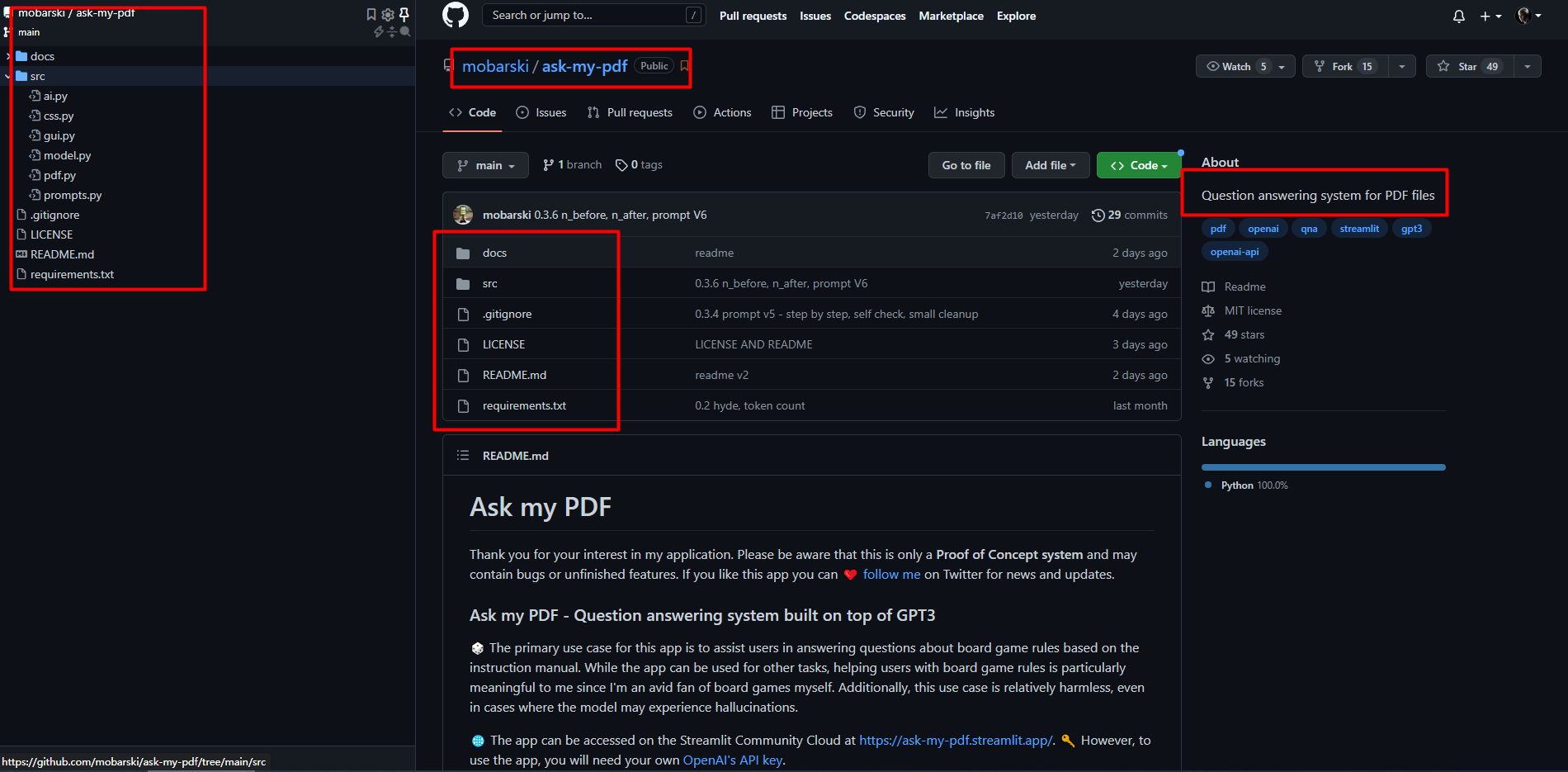Screen dimensions: 1568x772
Task: Open the notifications bell icon
Action: point(1459,16)
